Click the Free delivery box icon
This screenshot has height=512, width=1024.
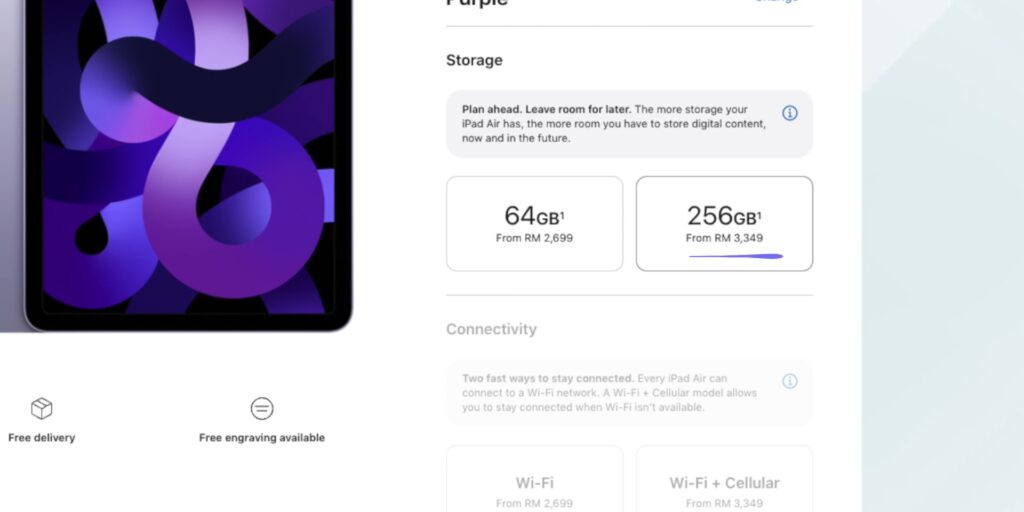(42, 409)
